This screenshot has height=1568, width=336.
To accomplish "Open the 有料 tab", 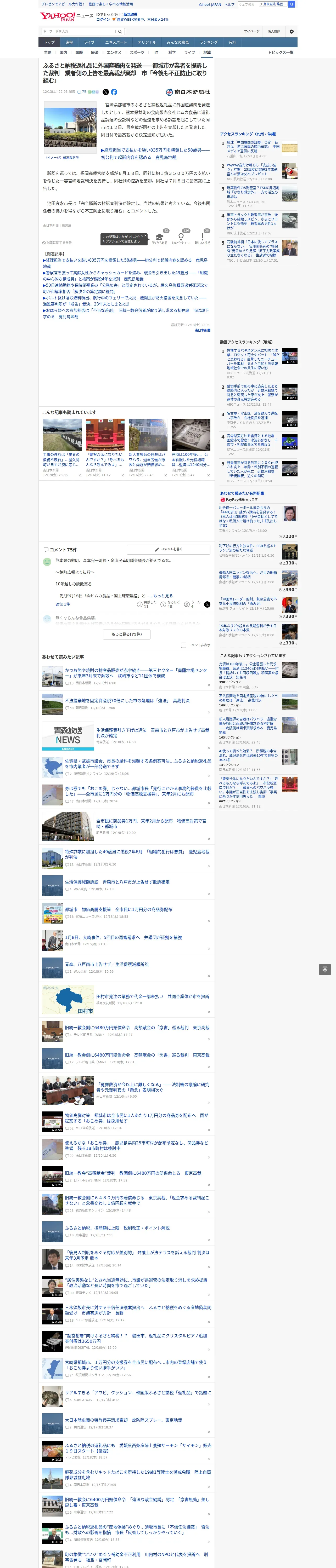I will point(232,42).
